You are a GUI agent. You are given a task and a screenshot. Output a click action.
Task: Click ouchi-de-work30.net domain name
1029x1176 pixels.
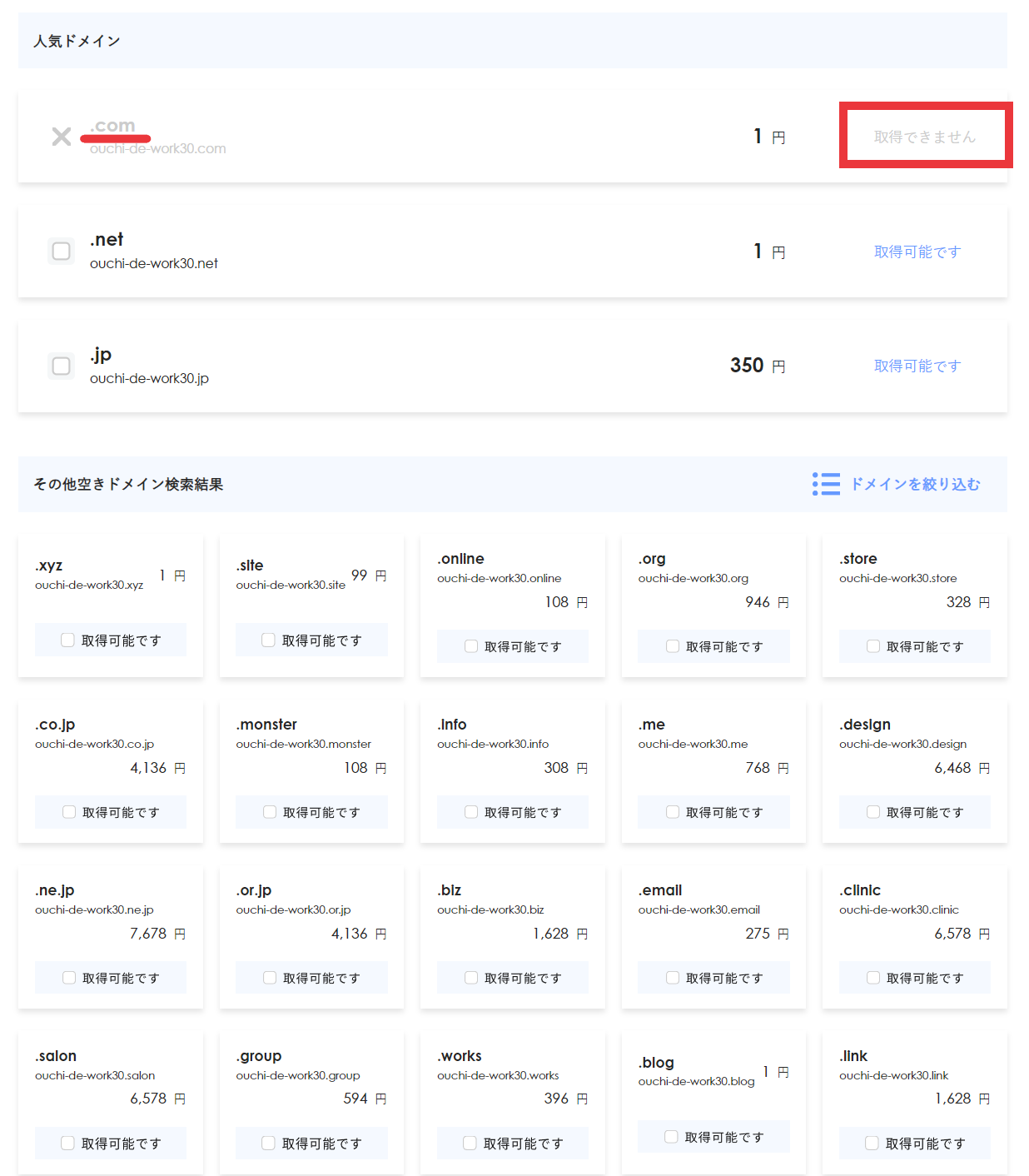154,263
